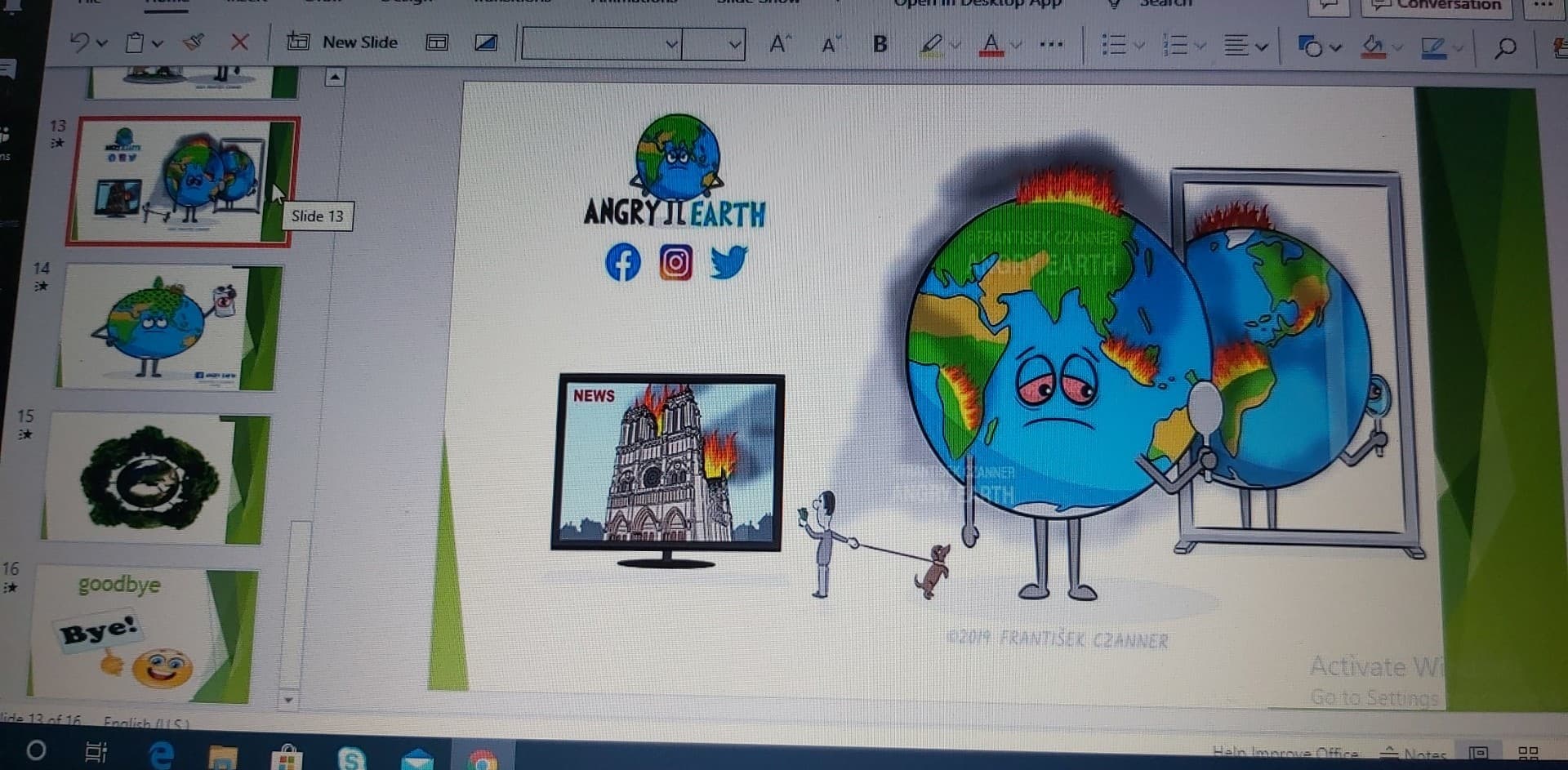The image size is (1568, 770).
Task: Select slide 14 Earth thumbnail
Action: (x=168, y=327)
